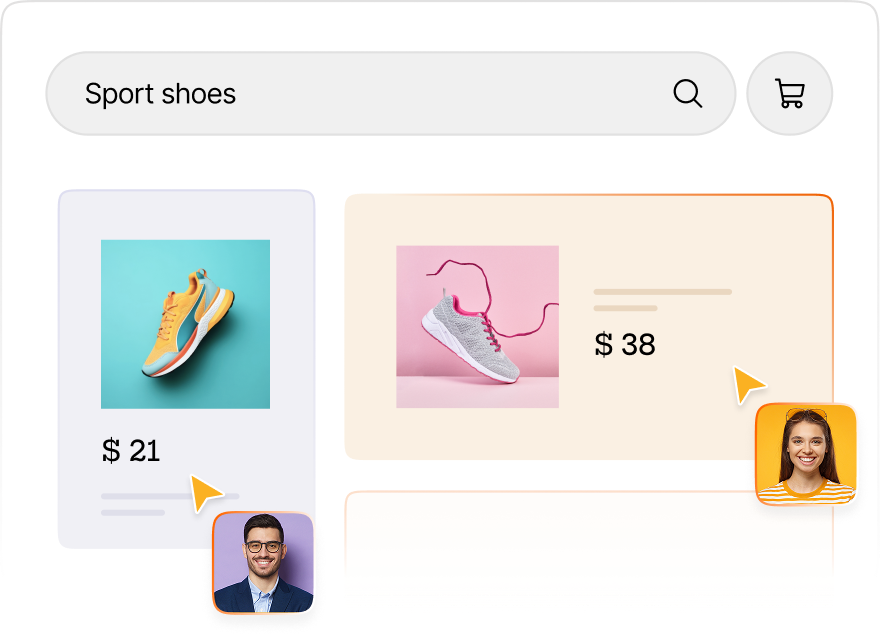The image size is (880, 637).
Task: Select the orange sneaker product image
Action: 185,324
